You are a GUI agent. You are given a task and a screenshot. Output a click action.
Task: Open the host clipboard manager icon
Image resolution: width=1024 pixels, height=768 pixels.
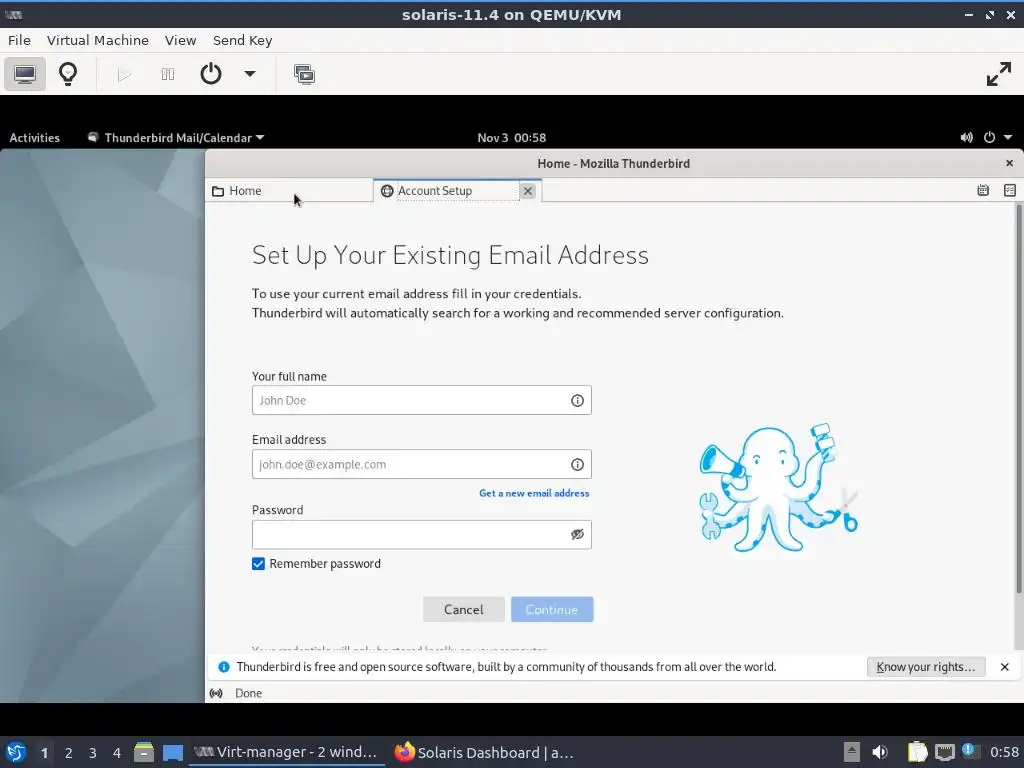point(918,752)
